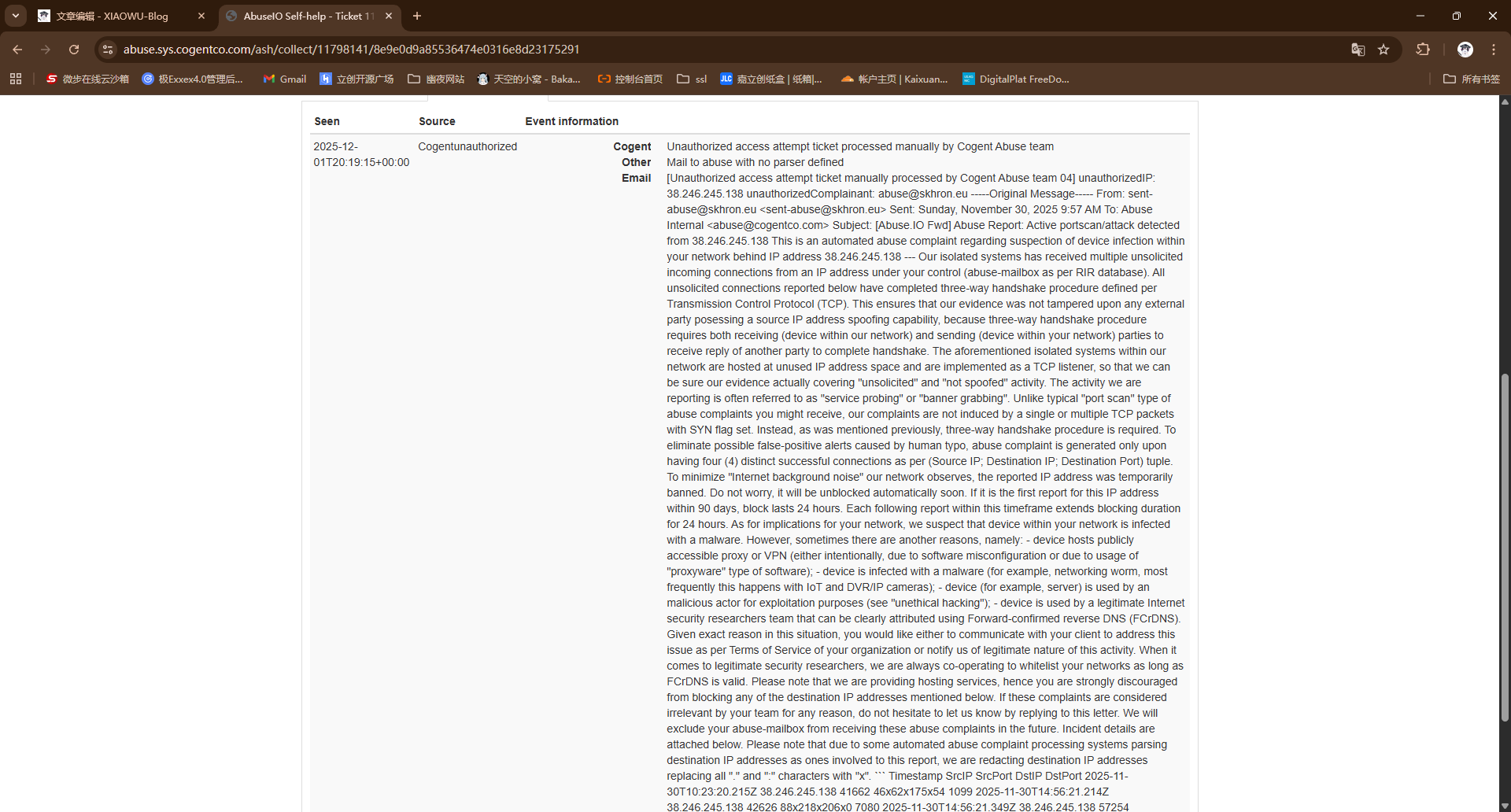Screen dimensions: 1511x812
Task: Open the Chrome three-dot menu
Action: [1493, 50]
